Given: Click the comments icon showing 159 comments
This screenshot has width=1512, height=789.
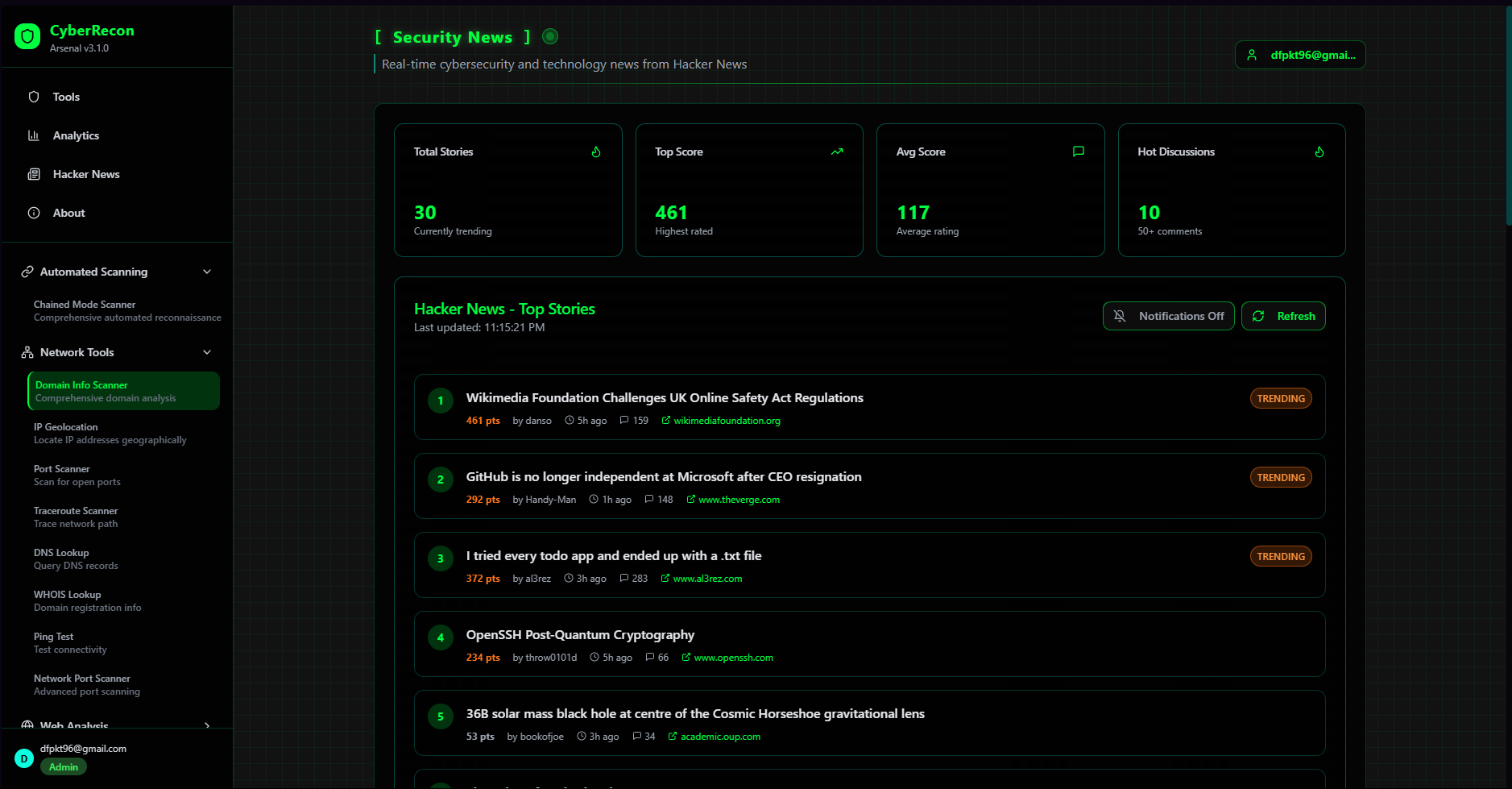Looking at the screenshot, I should pos(624,420).
